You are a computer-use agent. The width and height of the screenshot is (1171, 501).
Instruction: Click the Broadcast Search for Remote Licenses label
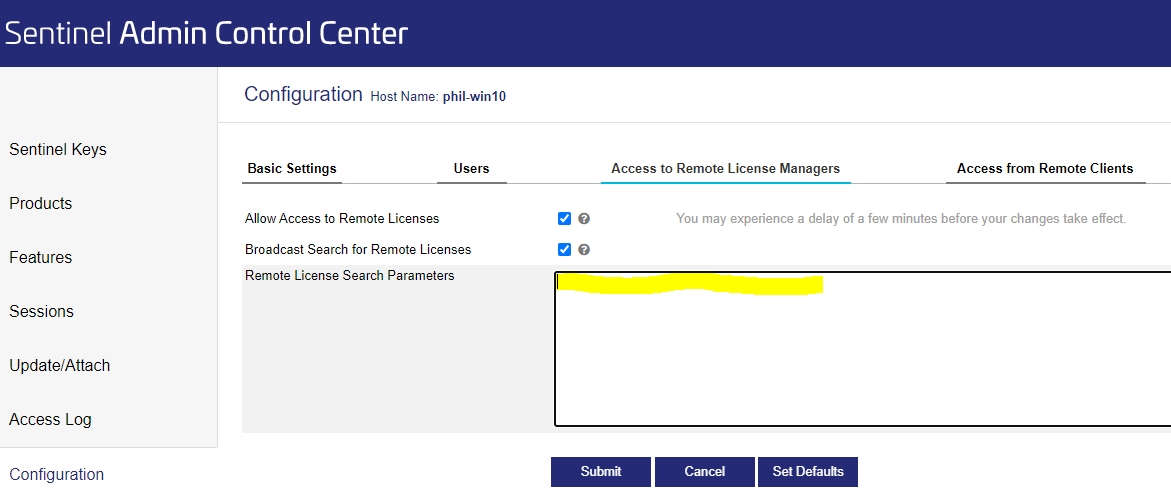(x=358, y=249)
